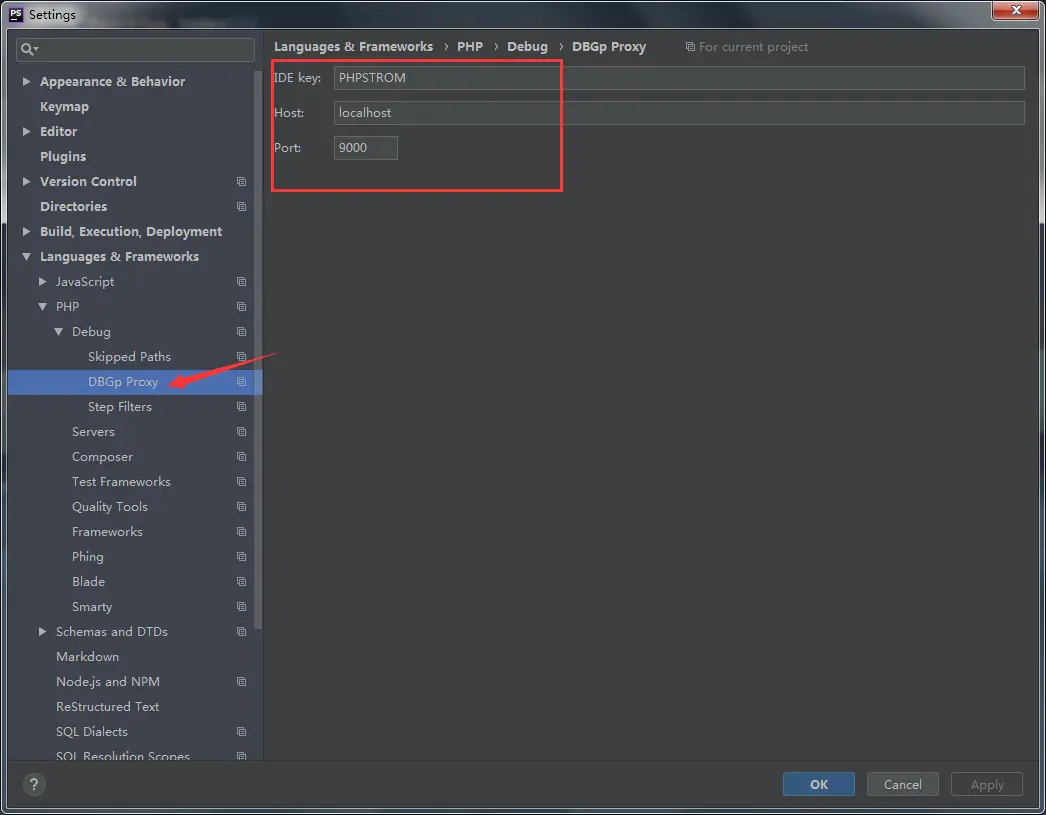1046x815 pixels.
Task: Open the Quality Tools page
Action: 109,507
